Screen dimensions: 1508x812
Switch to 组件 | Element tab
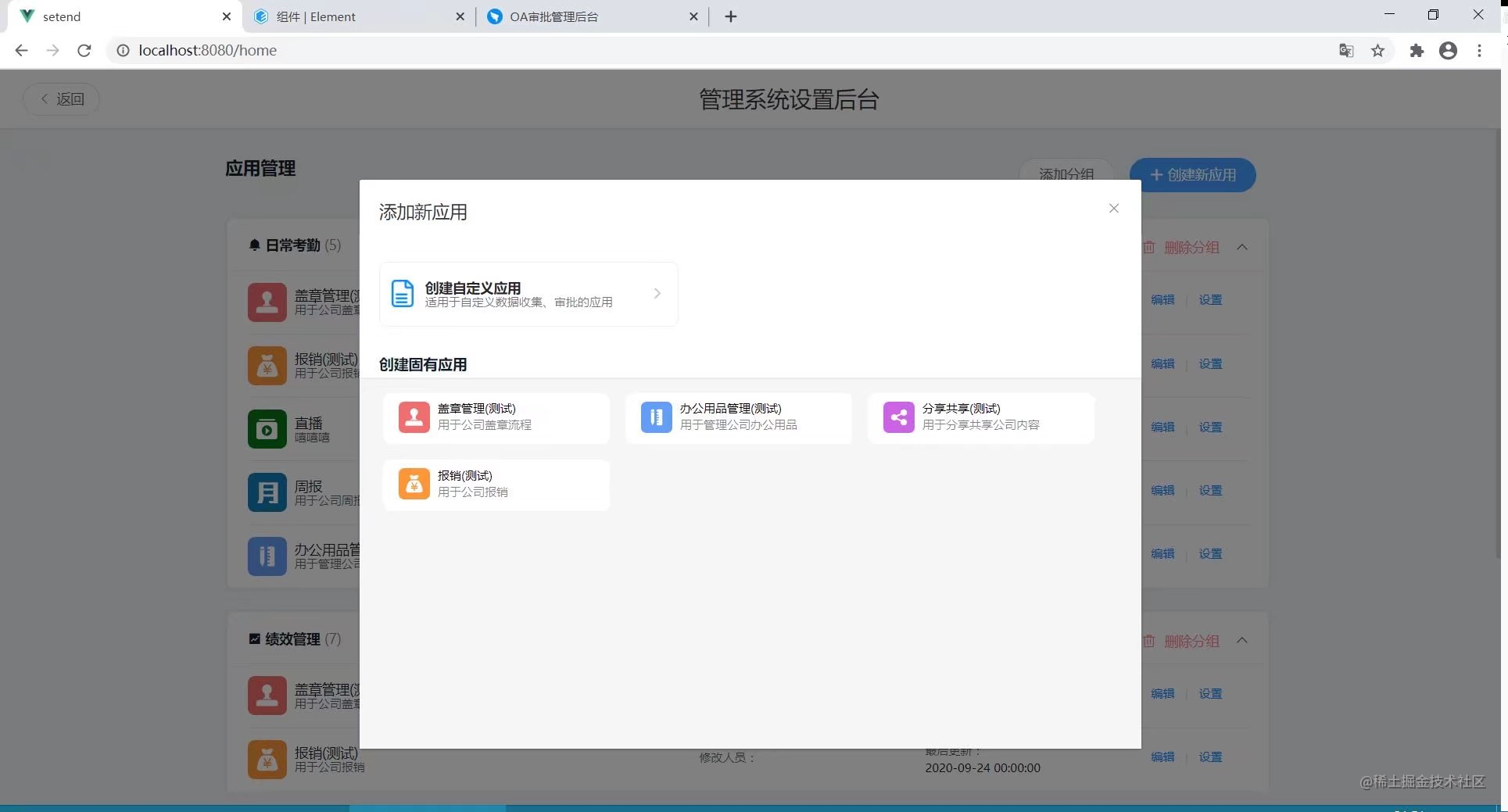(x=360, y=16)
